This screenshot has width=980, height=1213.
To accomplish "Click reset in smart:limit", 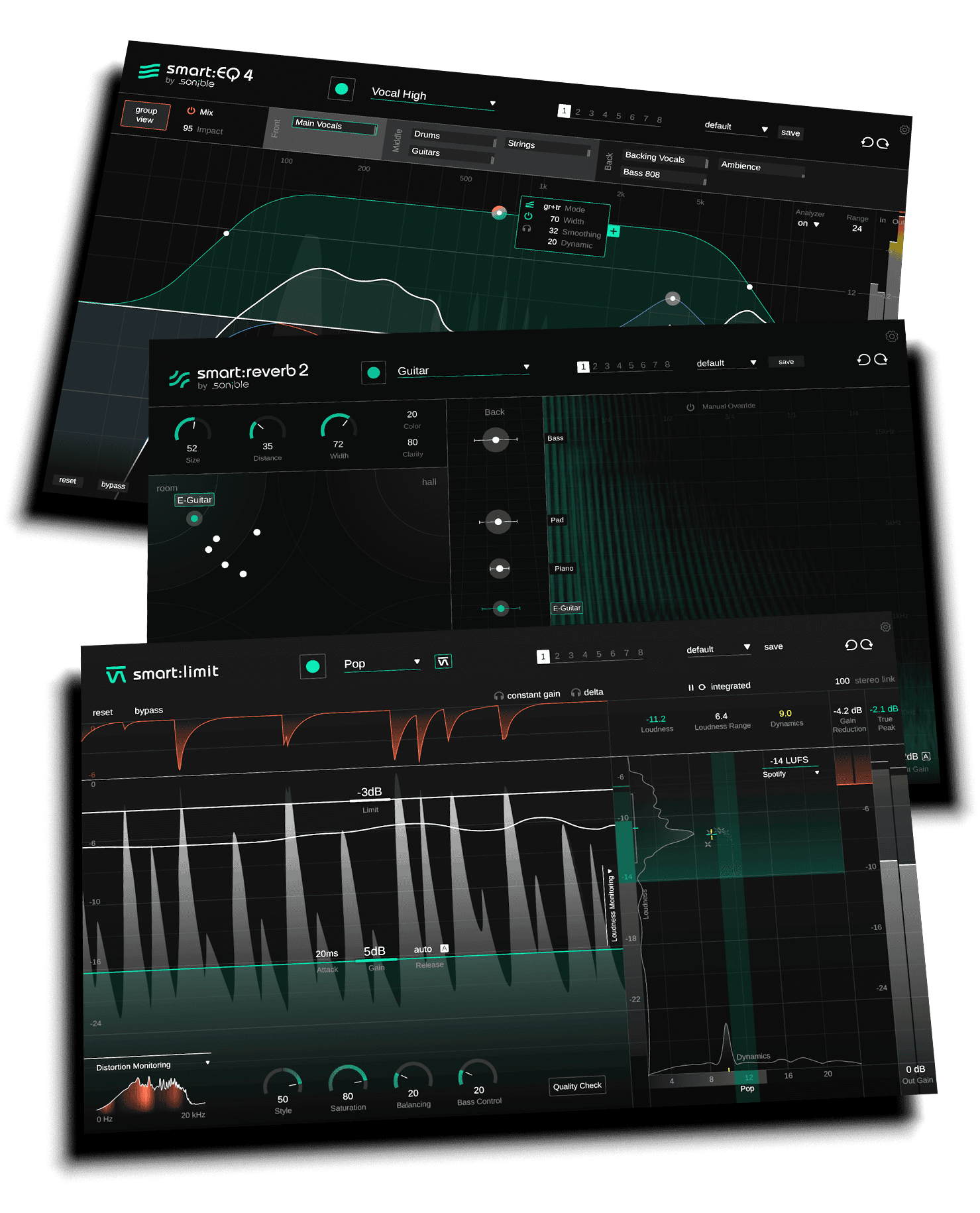I will coord(103,713).
